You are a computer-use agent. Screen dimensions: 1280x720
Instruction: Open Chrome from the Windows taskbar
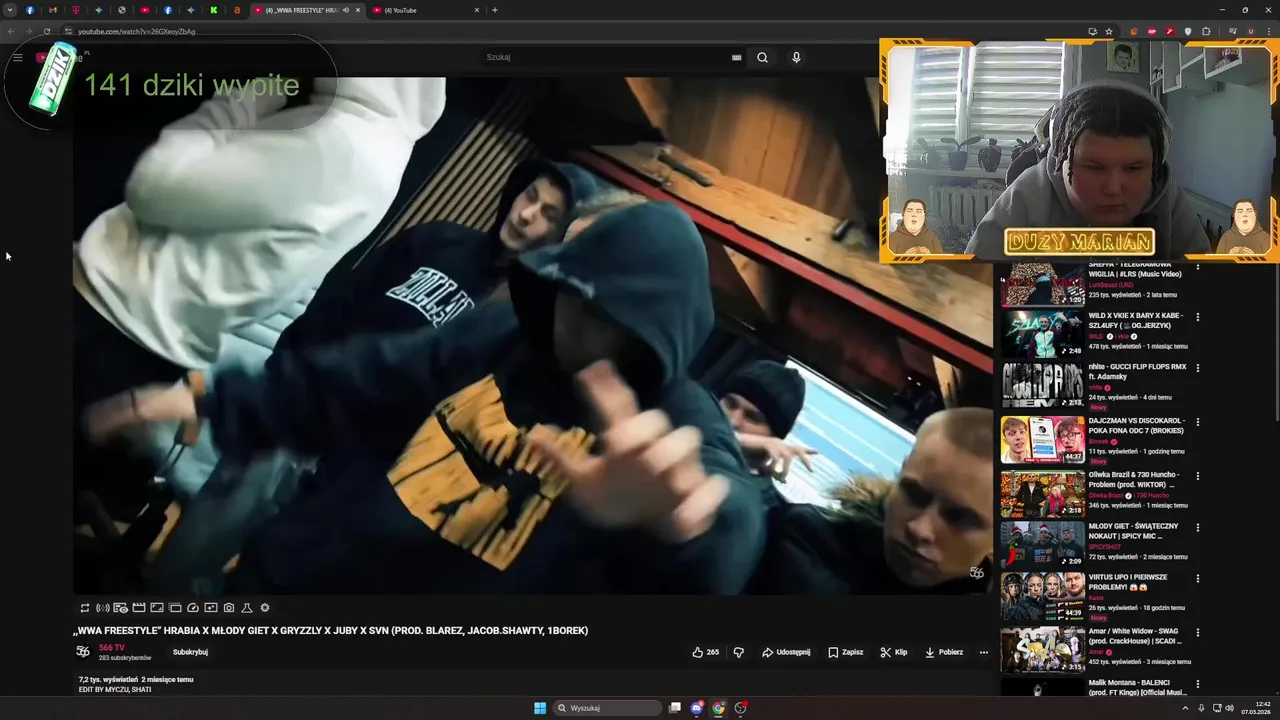pos(718,708)
